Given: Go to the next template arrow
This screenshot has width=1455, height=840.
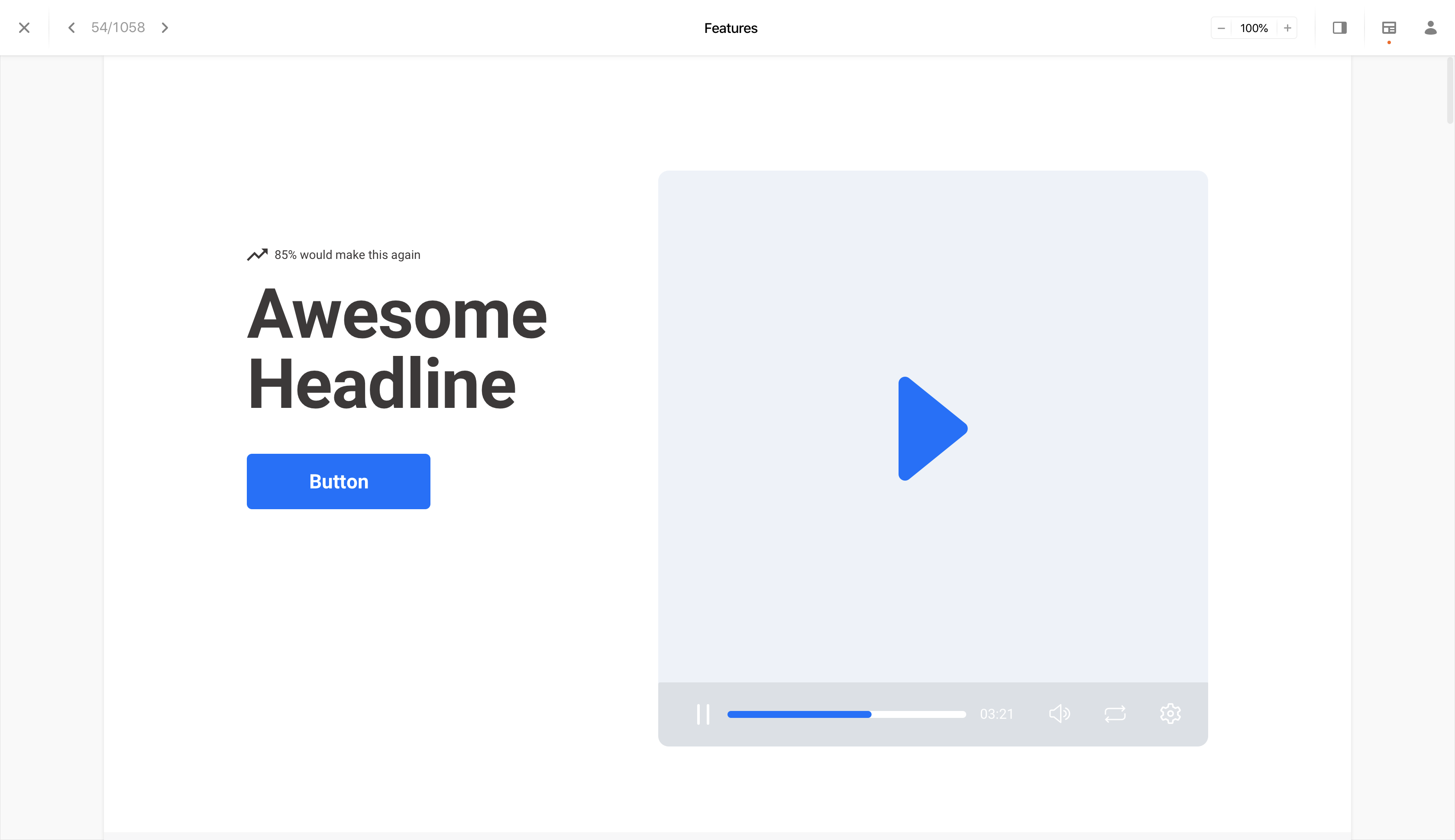Looking at the screenshot, I should 165,28.
